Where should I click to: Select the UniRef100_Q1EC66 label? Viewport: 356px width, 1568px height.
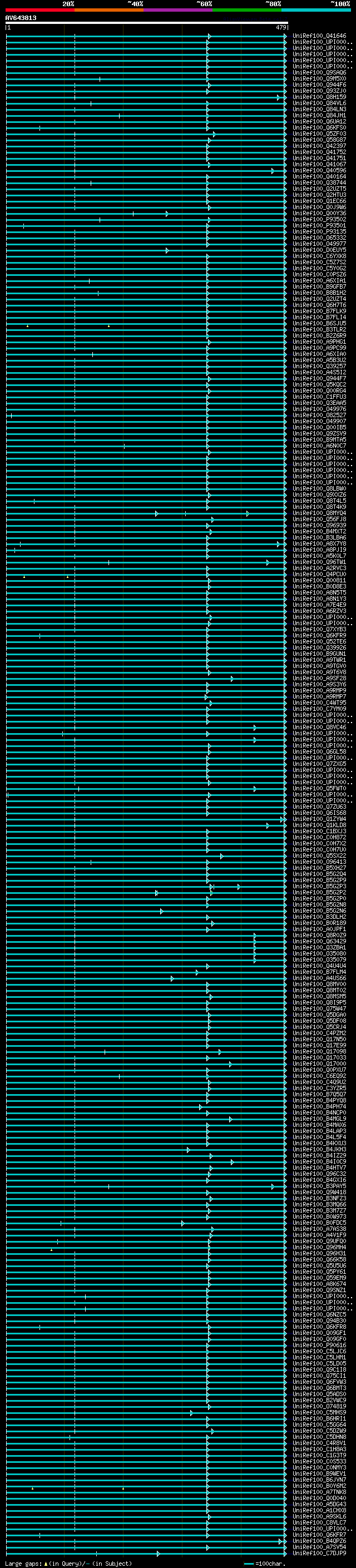(x=319, y=201)
